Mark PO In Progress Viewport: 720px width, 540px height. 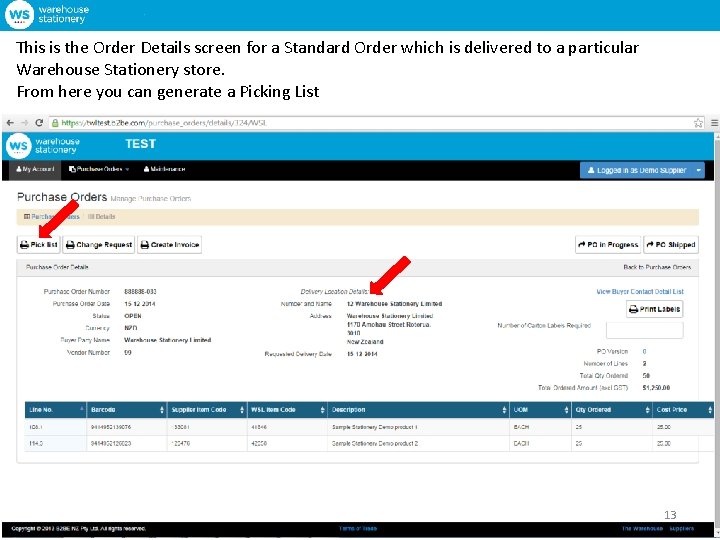[608, 245]
